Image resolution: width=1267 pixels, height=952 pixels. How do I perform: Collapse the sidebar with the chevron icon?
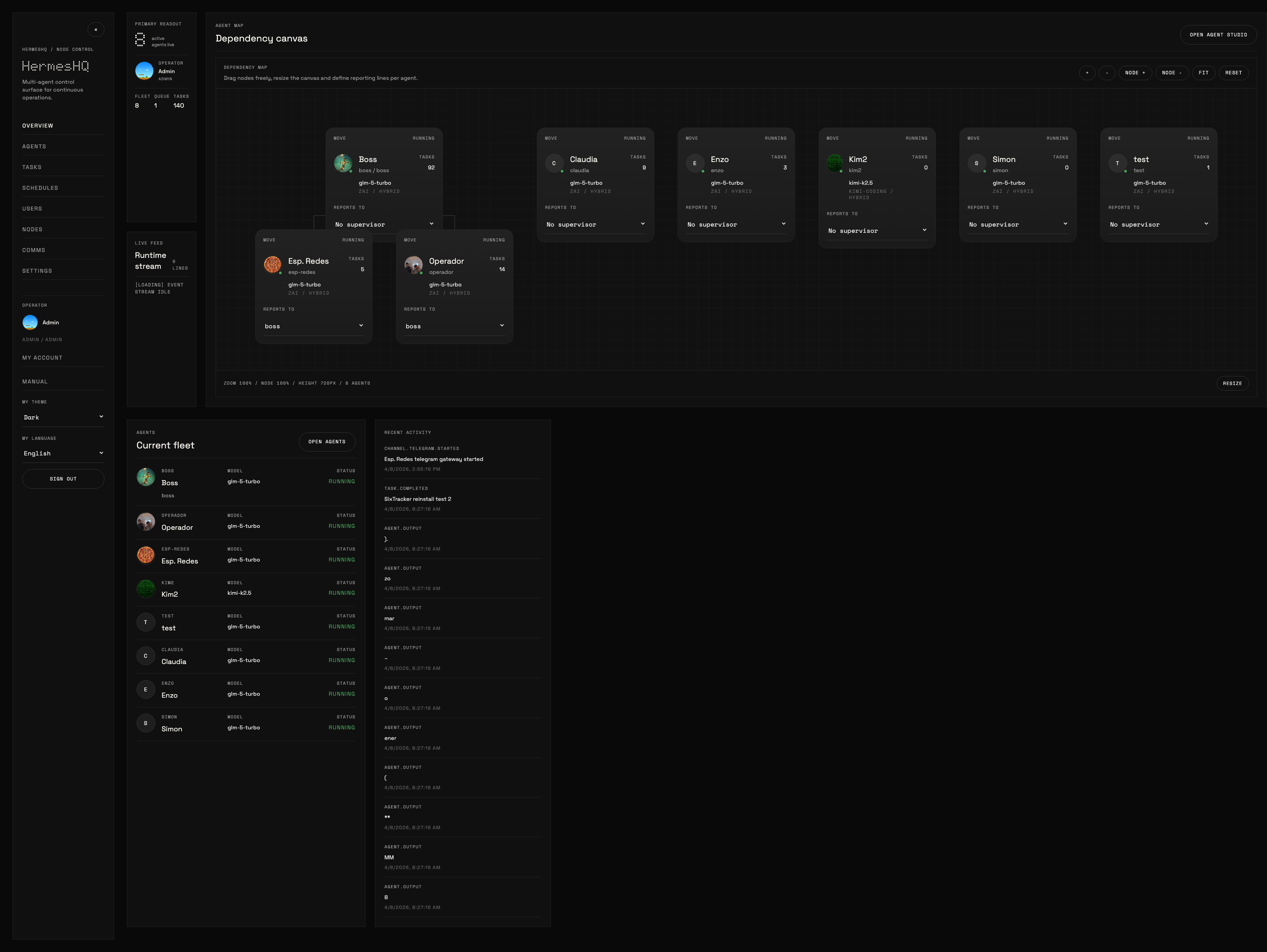click(95, 29)
